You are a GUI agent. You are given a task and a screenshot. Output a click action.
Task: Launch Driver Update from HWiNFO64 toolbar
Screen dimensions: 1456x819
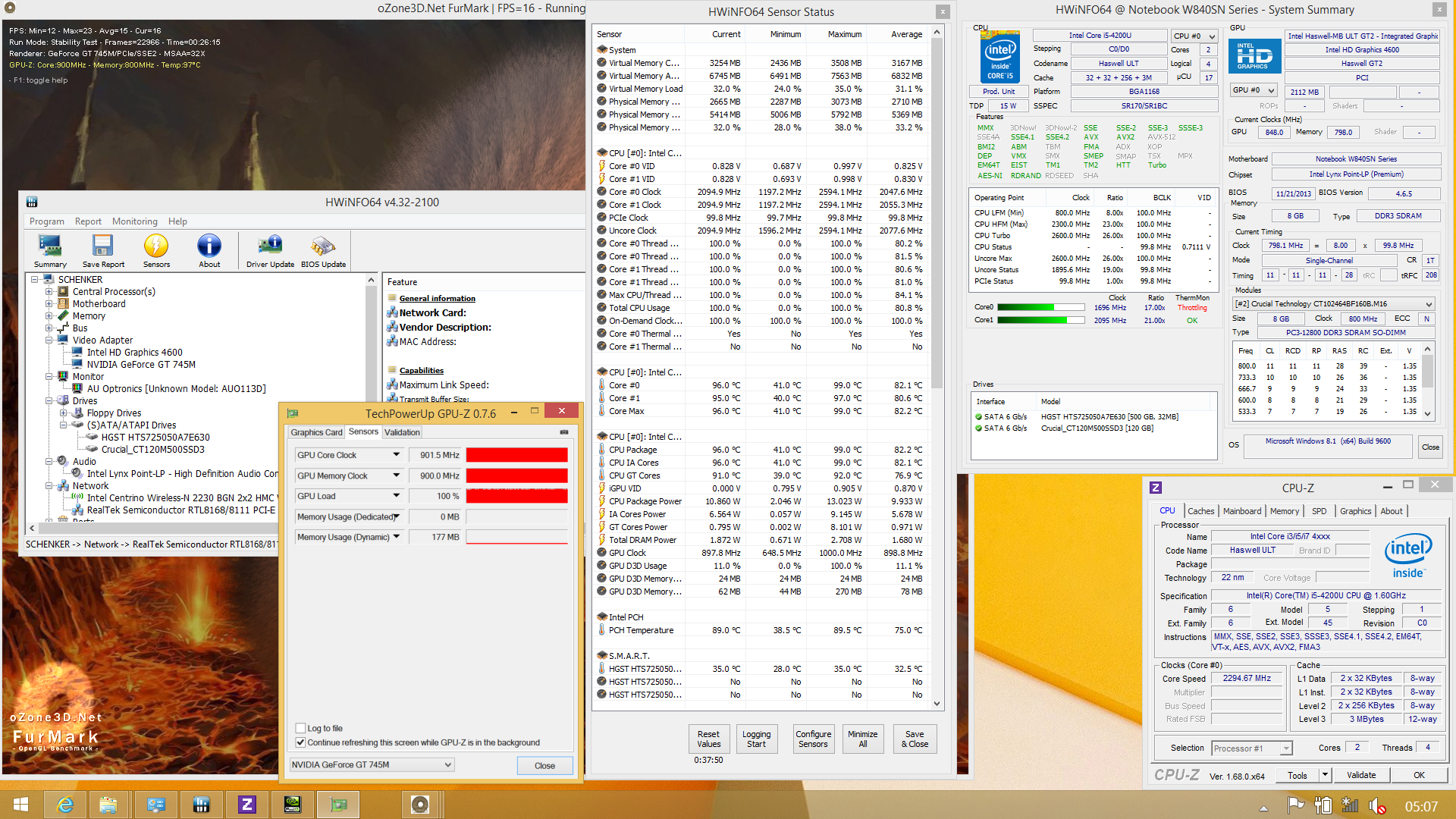(x=270, y=251)
